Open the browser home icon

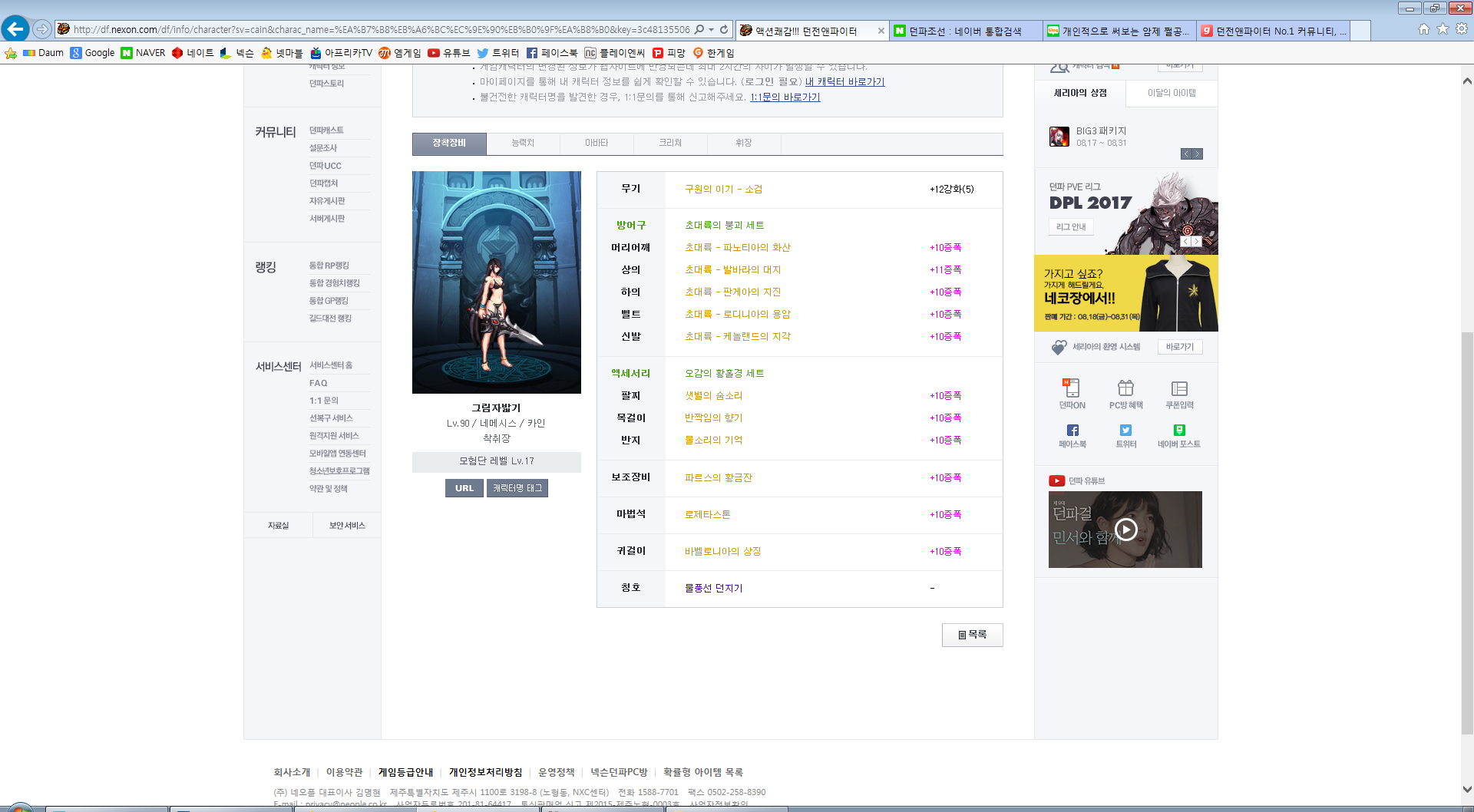point(1424,29)
